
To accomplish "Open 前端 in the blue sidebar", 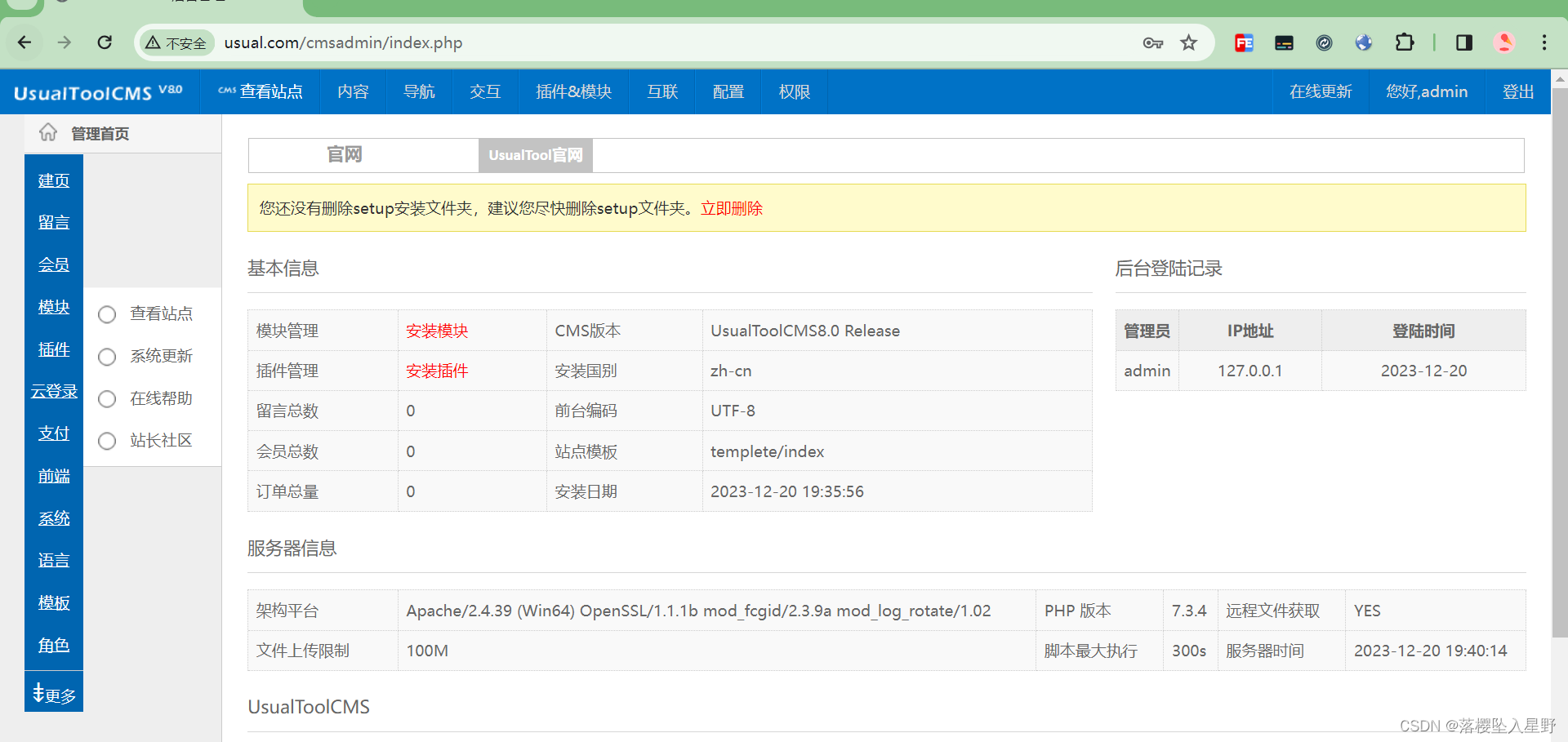I will pos(54,476).
